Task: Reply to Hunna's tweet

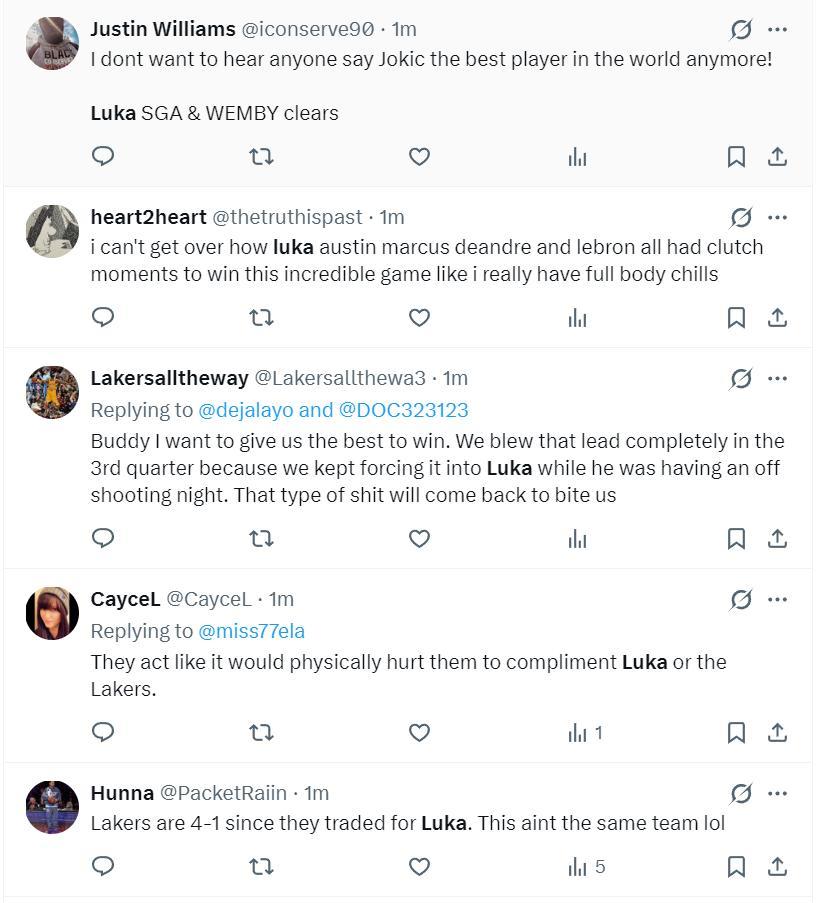Action: pyautogui.click(x=103, y=866)
